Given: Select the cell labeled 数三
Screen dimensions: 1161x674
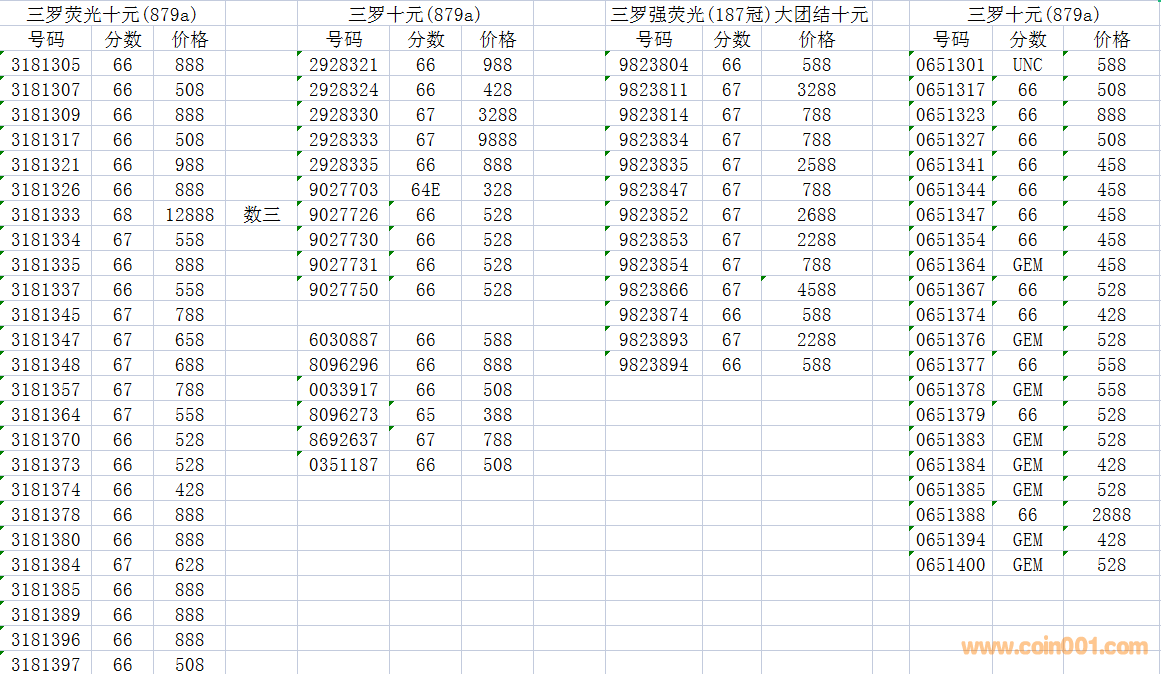Looking at the screenshot, I should click(262, 215).
